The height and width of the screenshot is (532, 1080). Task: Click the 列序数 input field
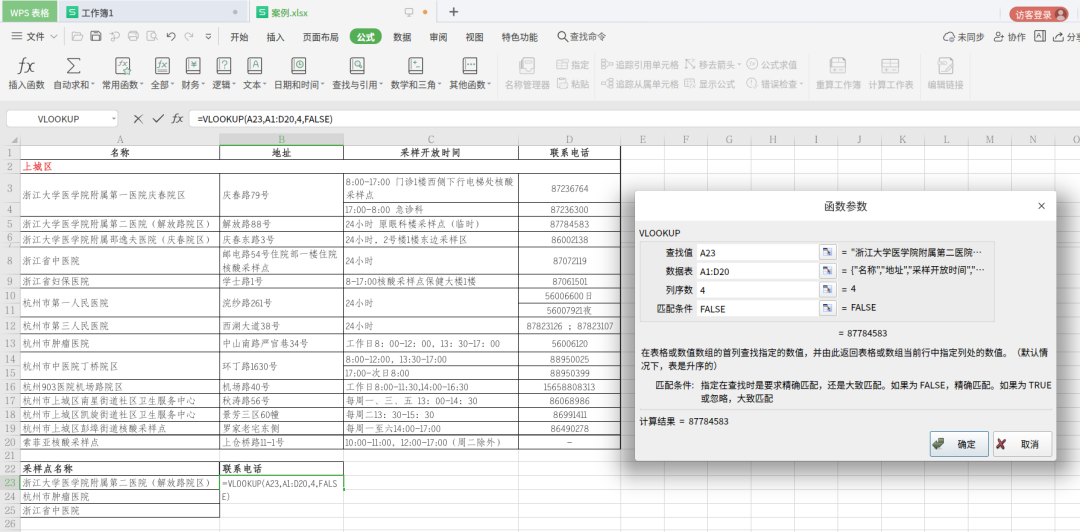pos(757,289)
